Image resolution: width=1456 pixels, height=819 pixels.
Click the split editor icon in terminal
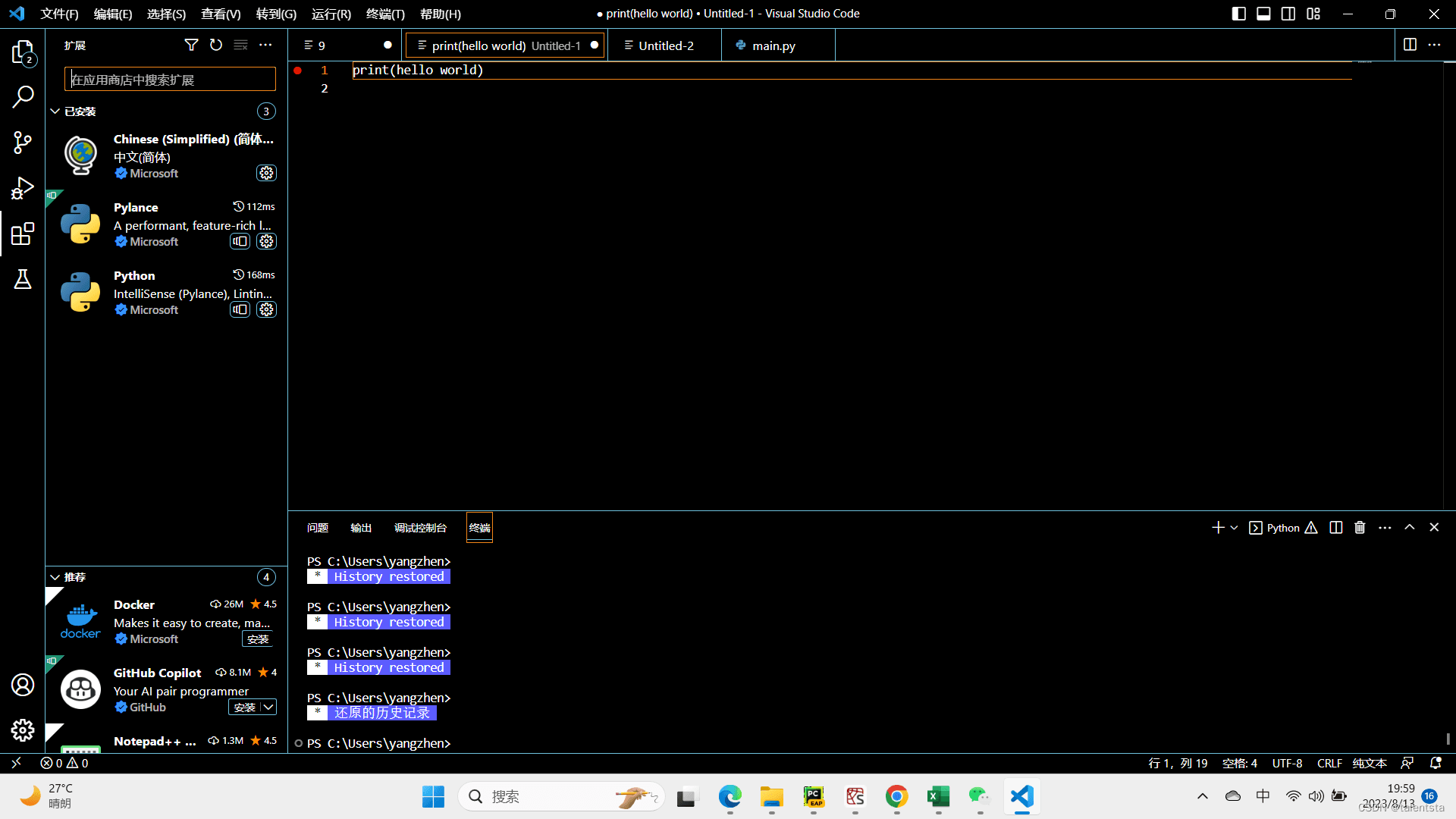1335,527
